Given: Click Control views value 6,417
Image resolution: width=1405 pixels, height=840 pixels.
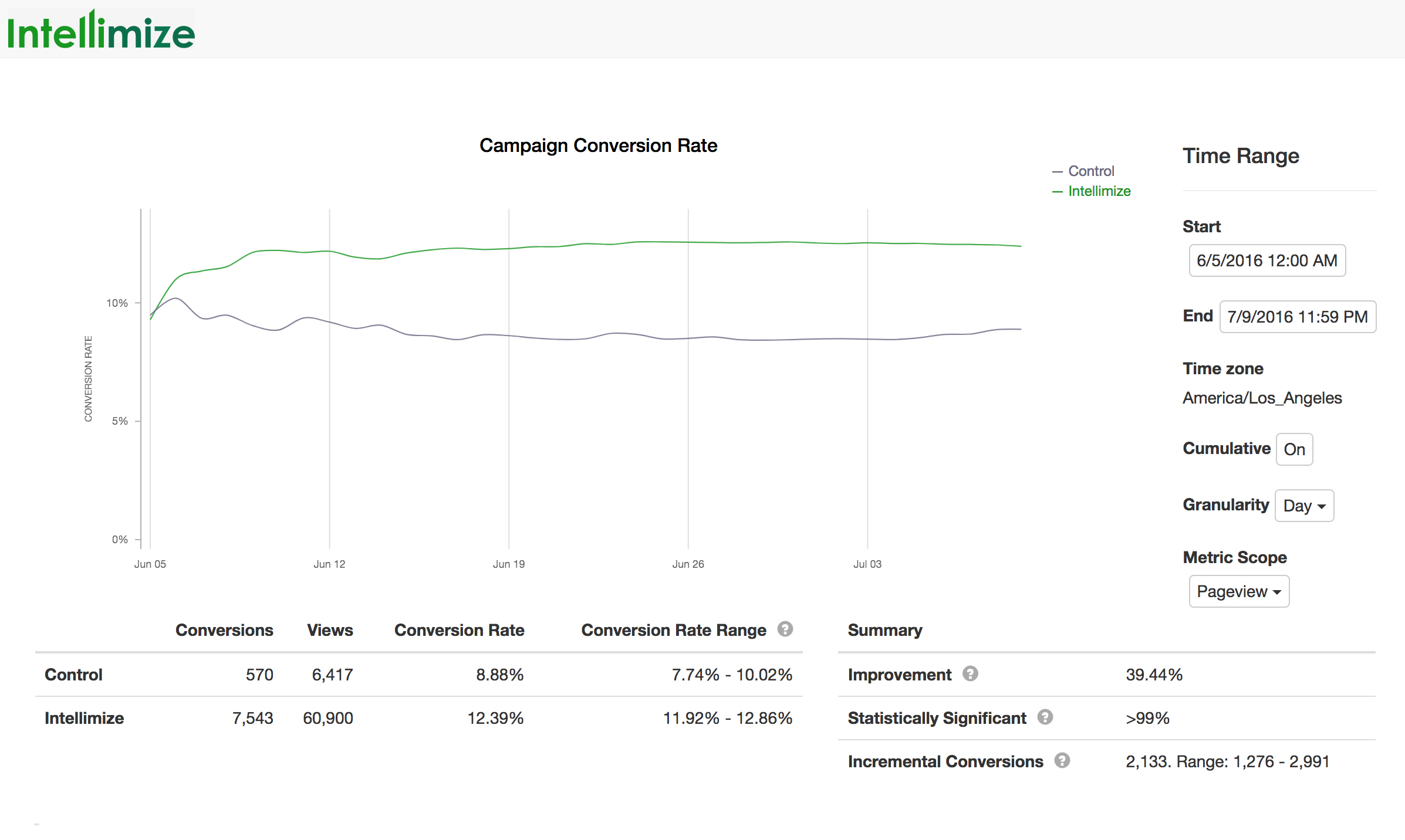Looking at the screenshot, I should [x=332, y=675].
